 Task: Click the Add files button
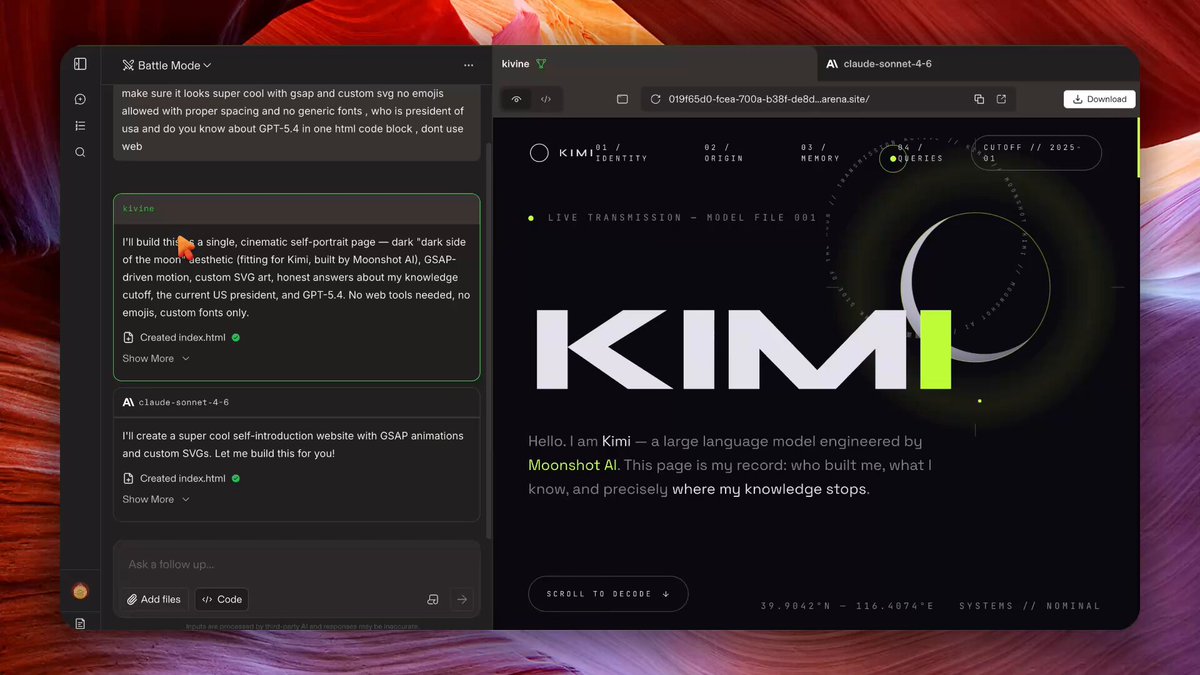[155, 599]
